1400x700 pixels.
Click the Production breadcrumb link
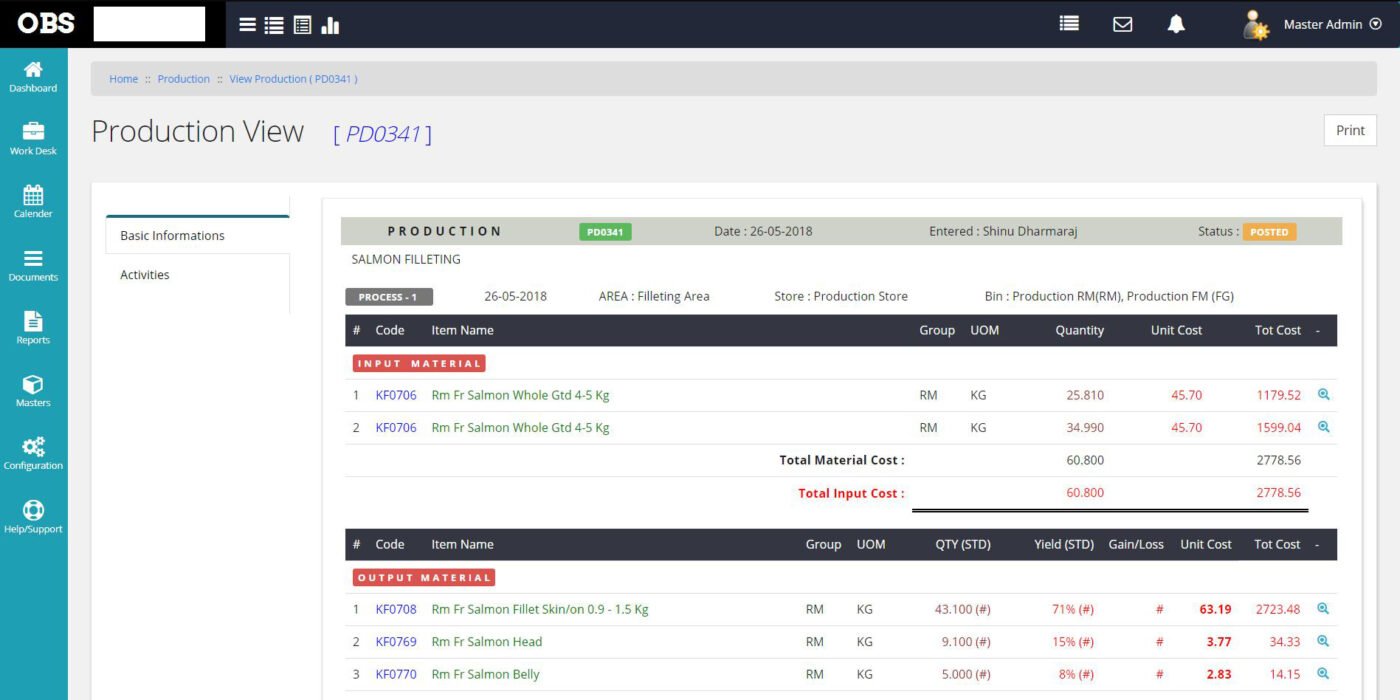coord(183,79)
